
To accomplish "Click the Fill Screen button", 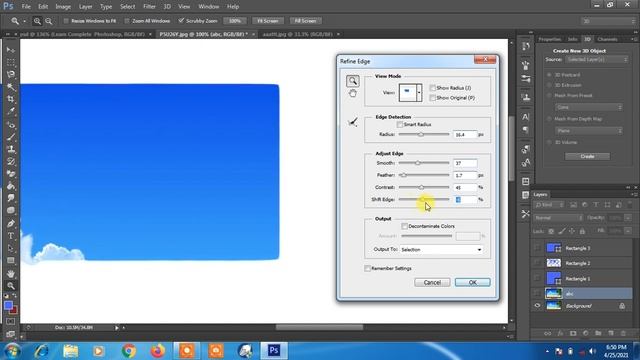I will click(x=305, y=21).
